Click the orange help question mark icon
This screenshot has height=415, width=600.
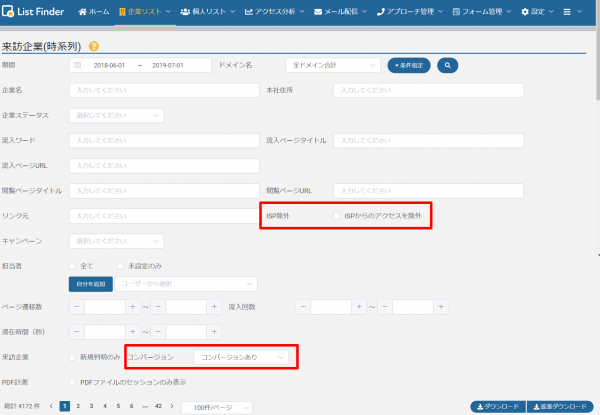[93, 47]
